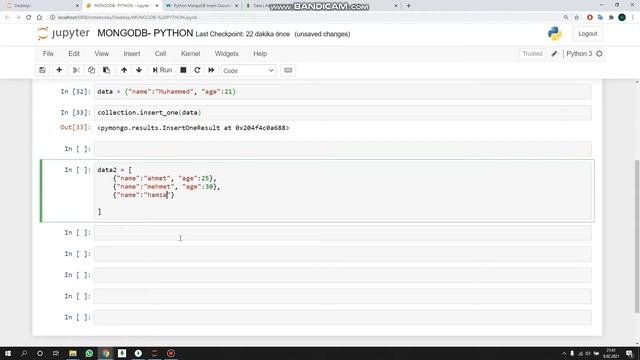Open the Chrome profile avatar
The width and height of the screenshot is (640, 360).
pos(622,17)
